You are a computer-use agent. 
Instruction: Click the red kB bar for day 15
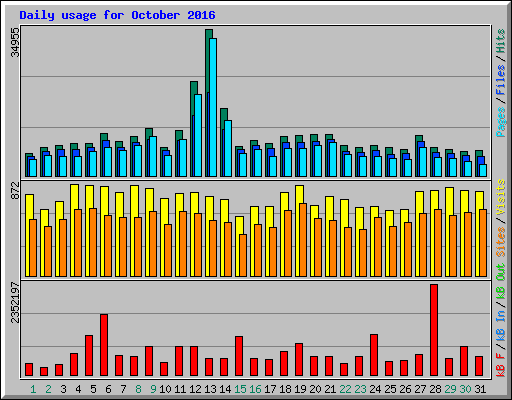[x=239, y=356]
